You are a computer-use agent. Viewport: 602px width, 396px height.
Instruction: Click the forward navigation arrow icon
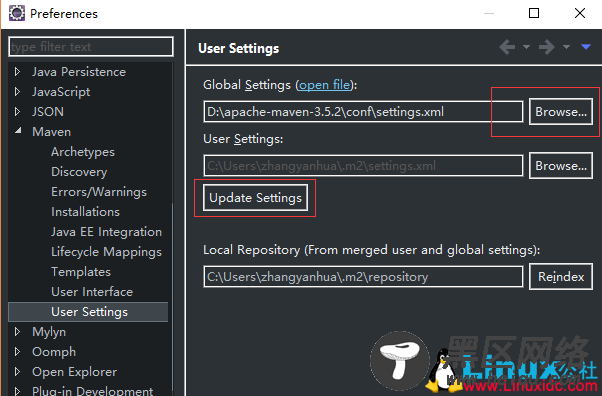pyautogui.click(x=547, y=47)
